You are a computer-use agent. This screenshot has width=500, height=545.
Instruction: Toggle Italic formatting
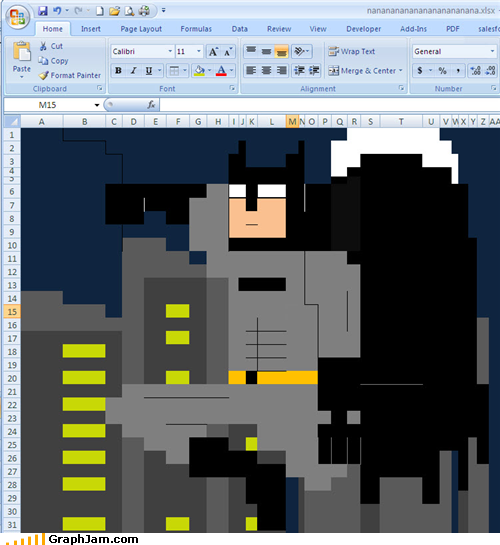[x=133, y=71]
